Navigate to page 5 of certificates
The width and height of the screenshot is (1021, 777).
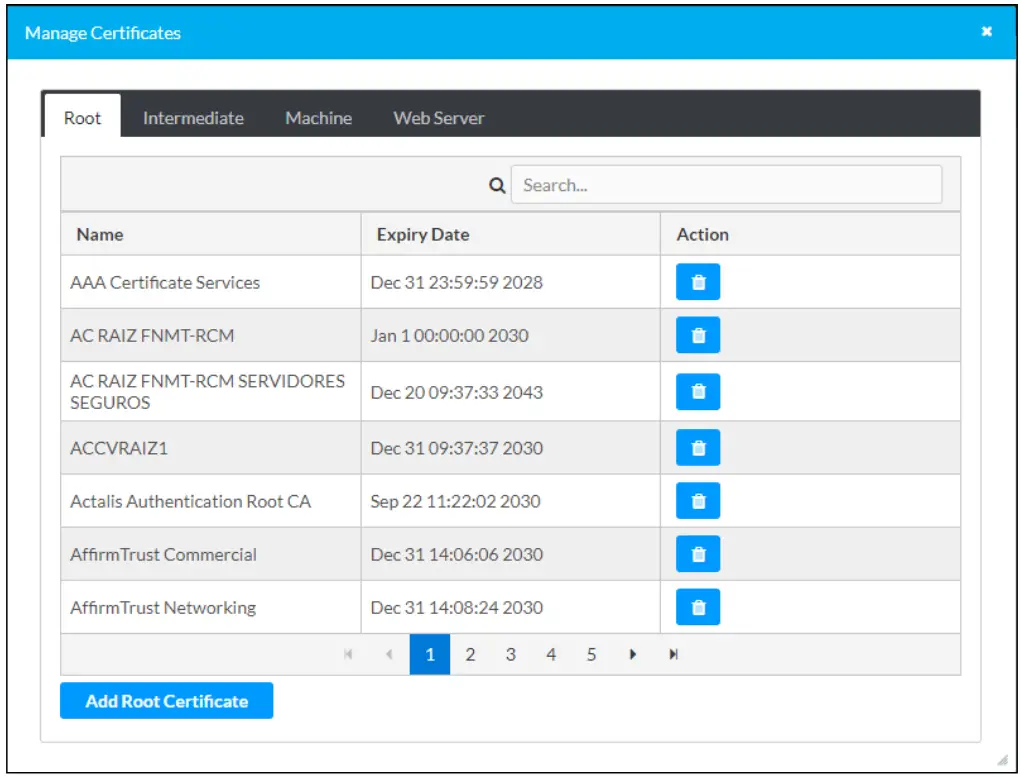pos(591,655)
